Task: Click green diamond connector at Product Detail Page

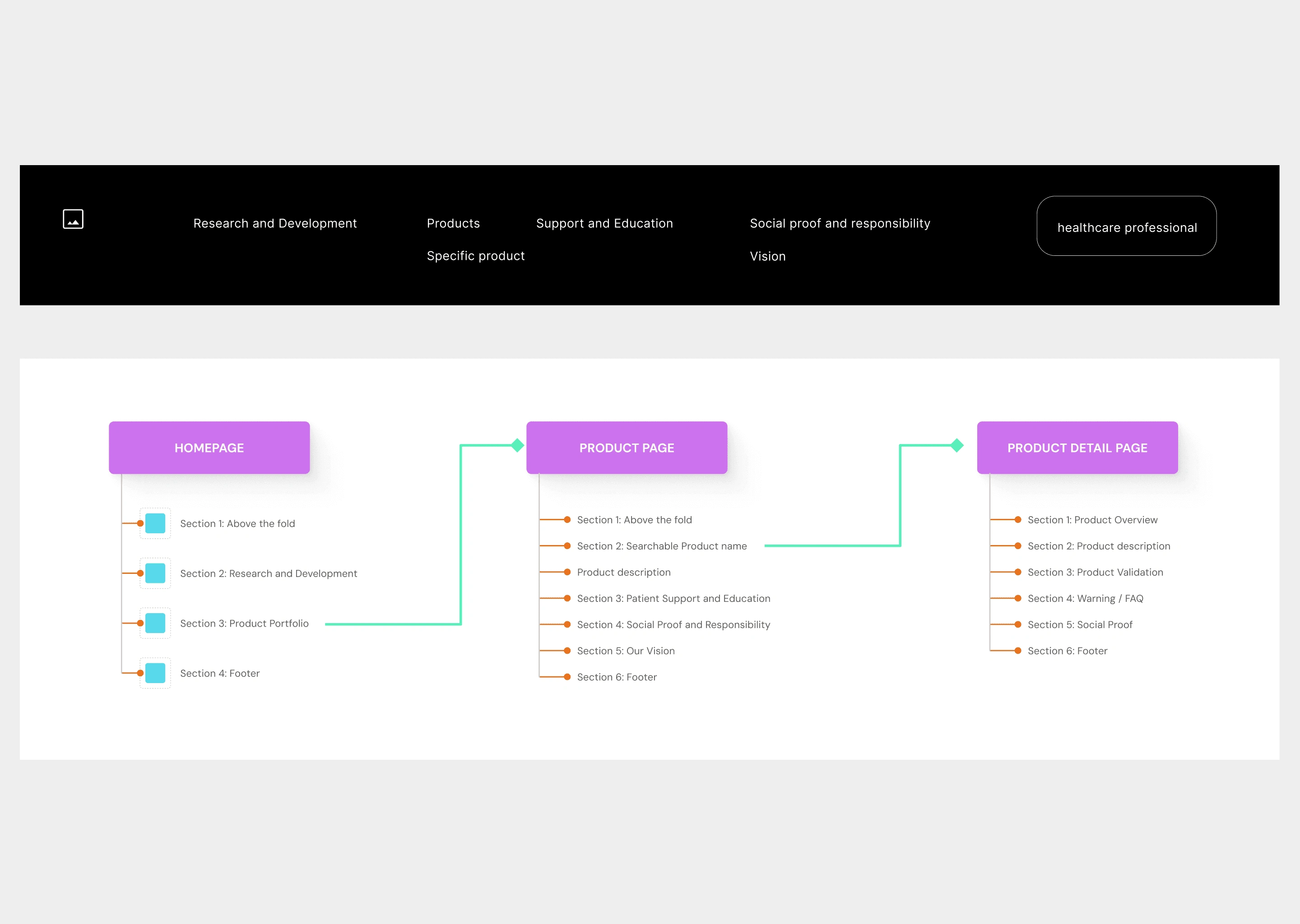Action: tap(957, 445)
